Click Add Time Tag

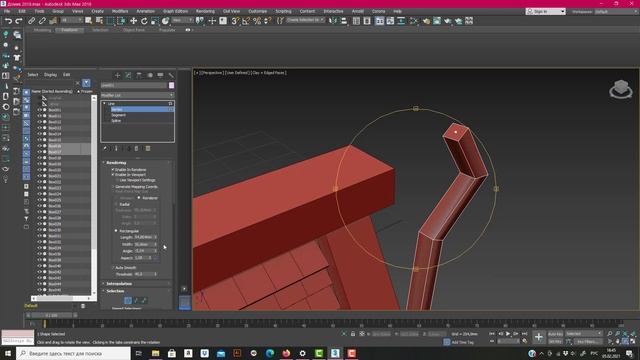[x=462, y=342]
